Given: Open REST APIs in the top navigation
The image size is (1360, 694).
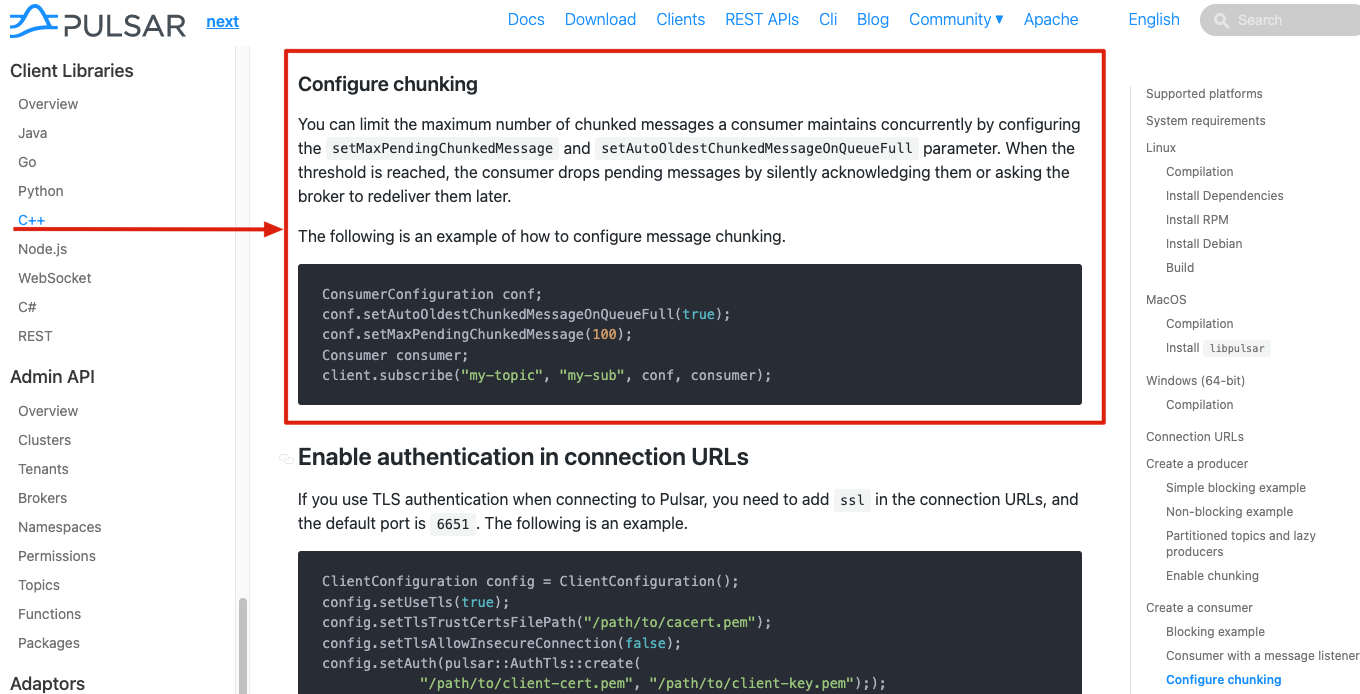Looking at the screenshot, I should click(x=762, y=19).
